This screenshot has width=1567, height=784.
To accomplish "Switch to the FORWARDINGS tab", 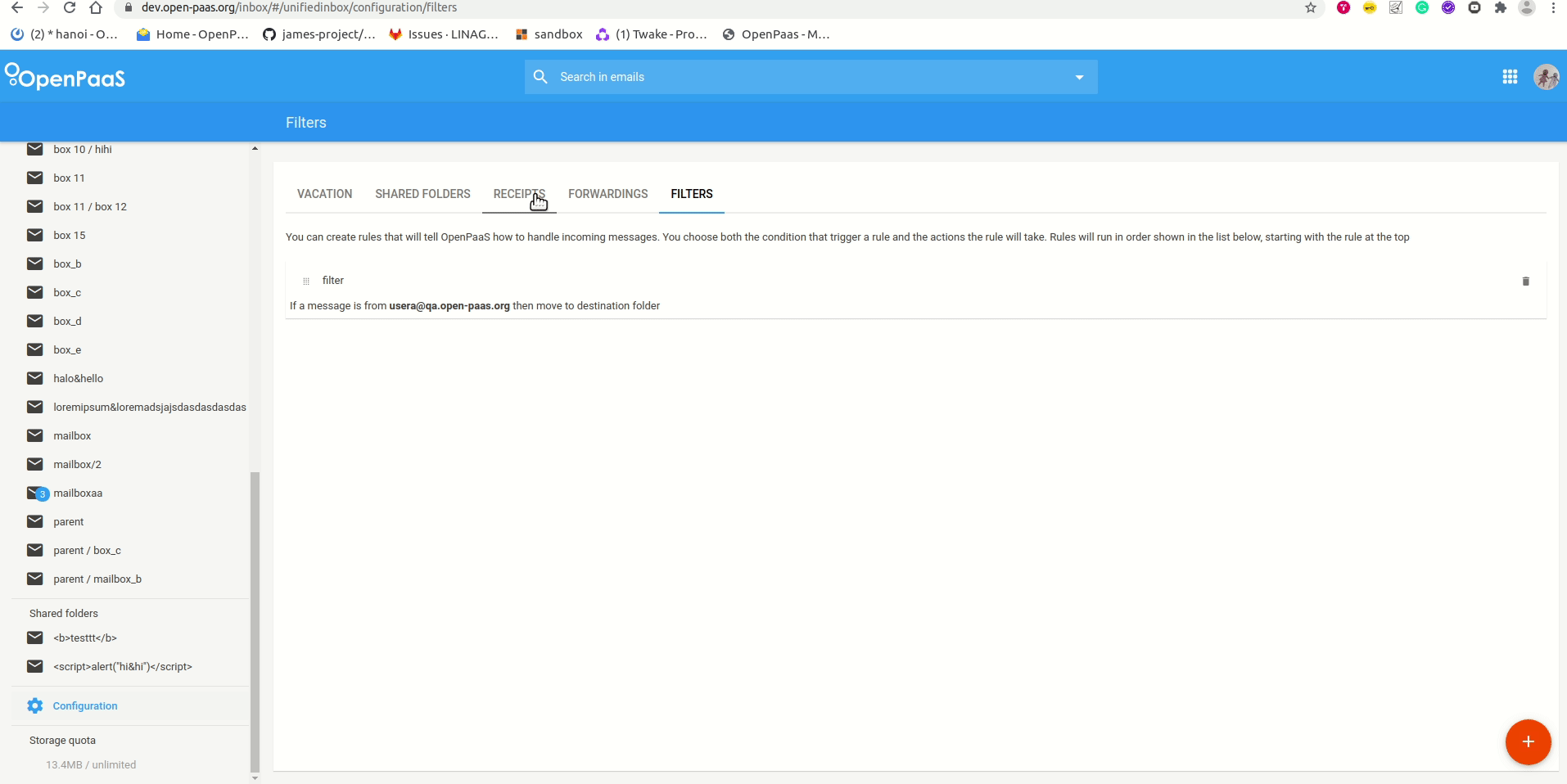I will pos(607,194).
